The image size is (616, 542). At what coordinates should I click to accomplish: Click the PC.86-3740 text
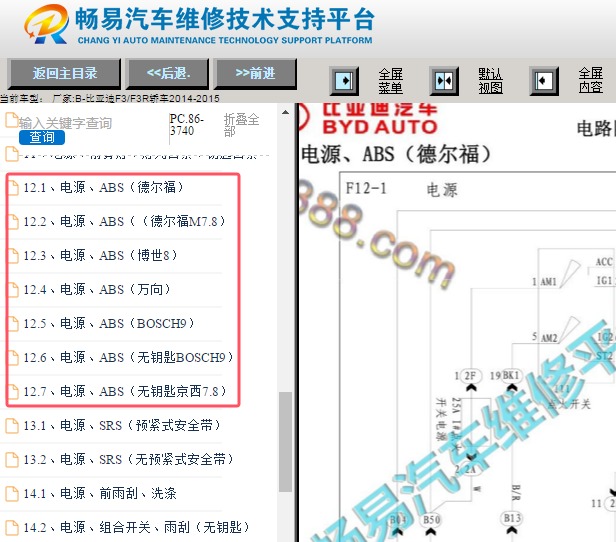point(187,125)
